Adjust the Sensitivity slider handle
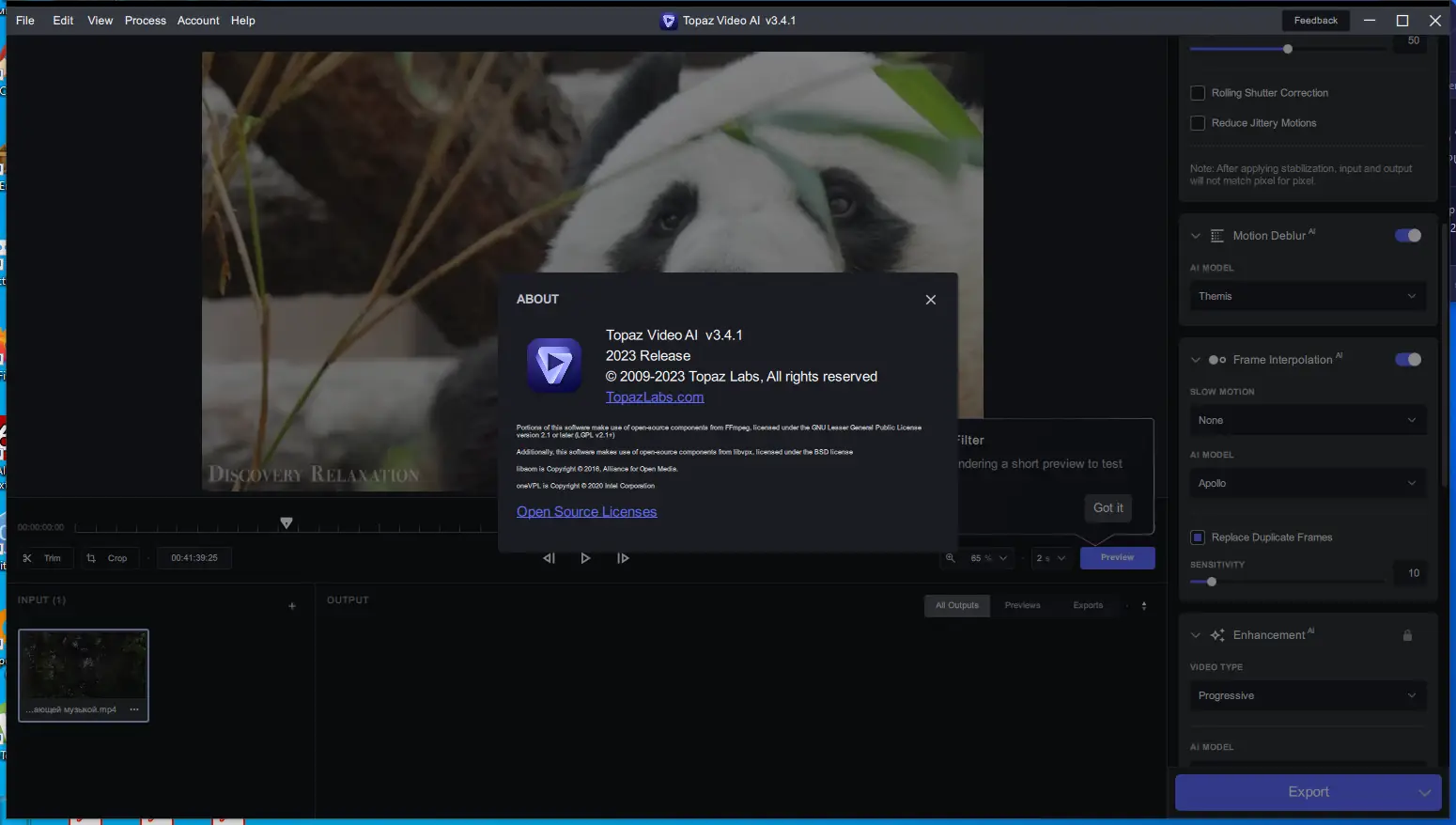 point(1212,582)
